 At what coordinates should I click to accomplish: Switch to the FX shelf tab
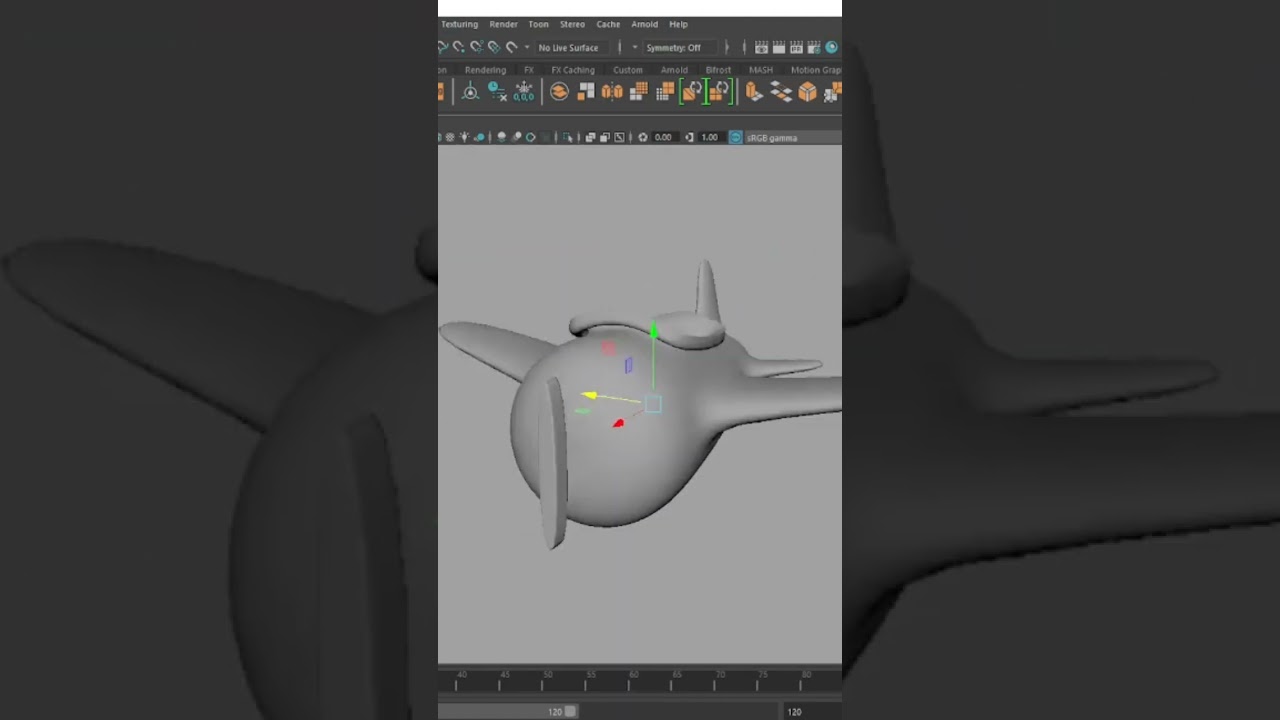529,70
